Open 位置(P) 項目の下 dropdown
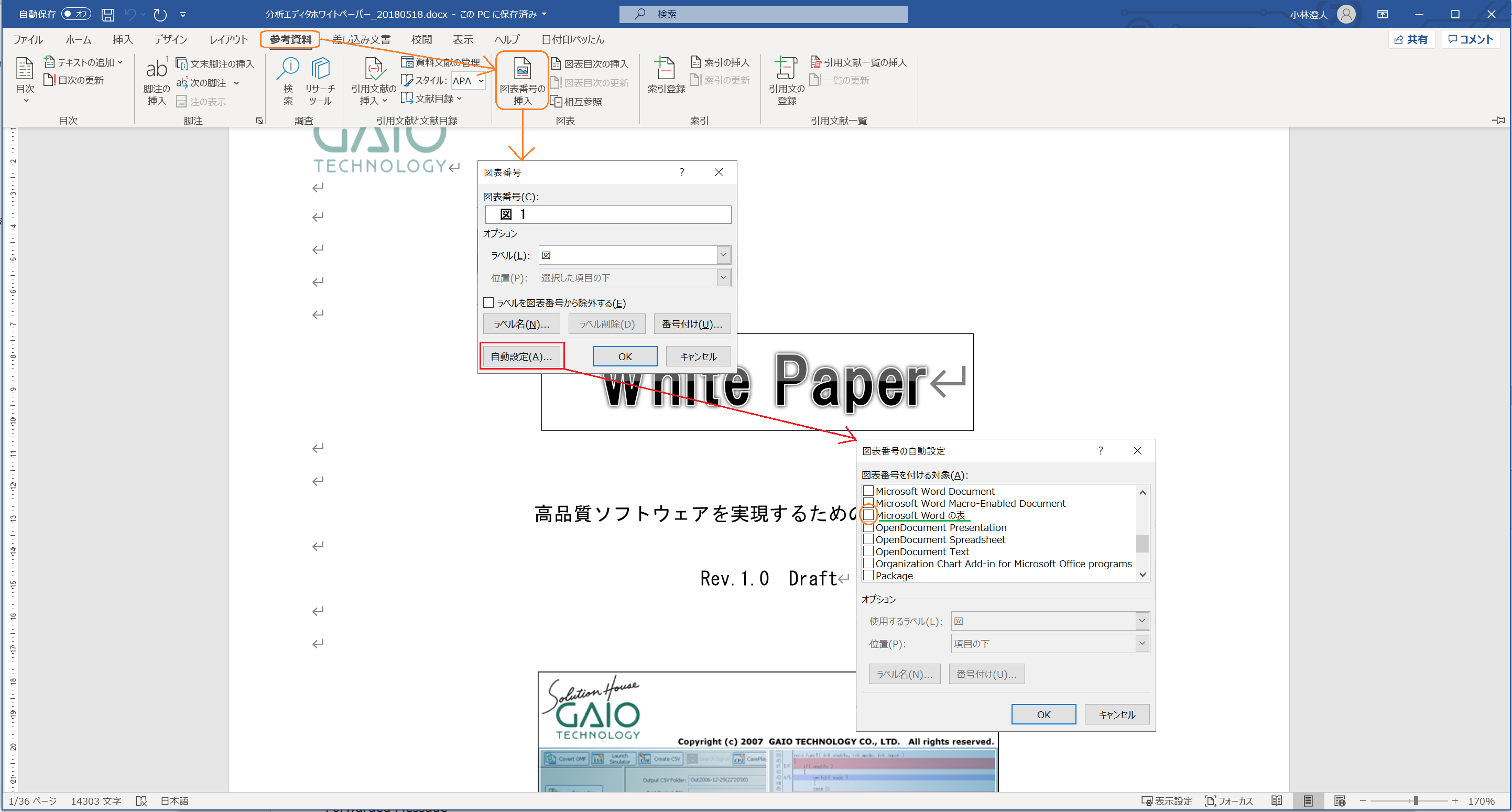 tap(1141, 644)
